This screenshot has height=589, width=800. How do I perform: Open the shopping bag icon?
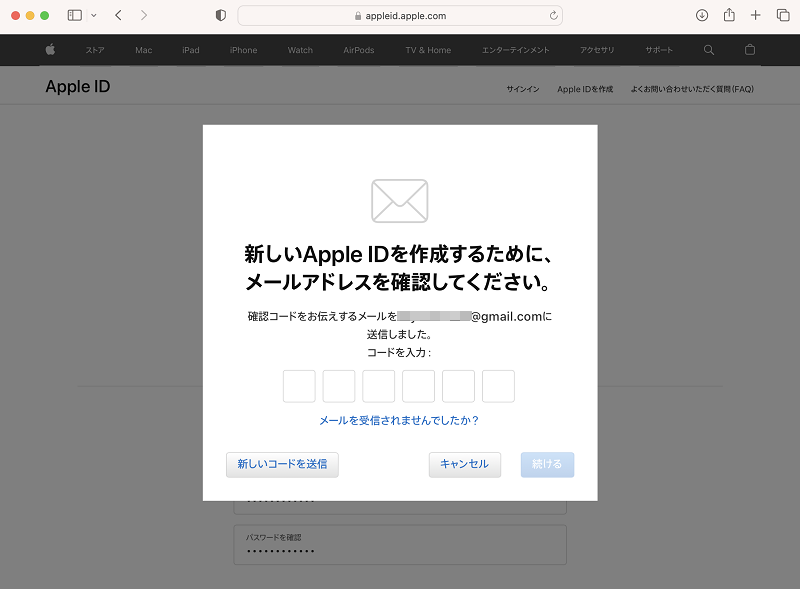pos(749,50)
